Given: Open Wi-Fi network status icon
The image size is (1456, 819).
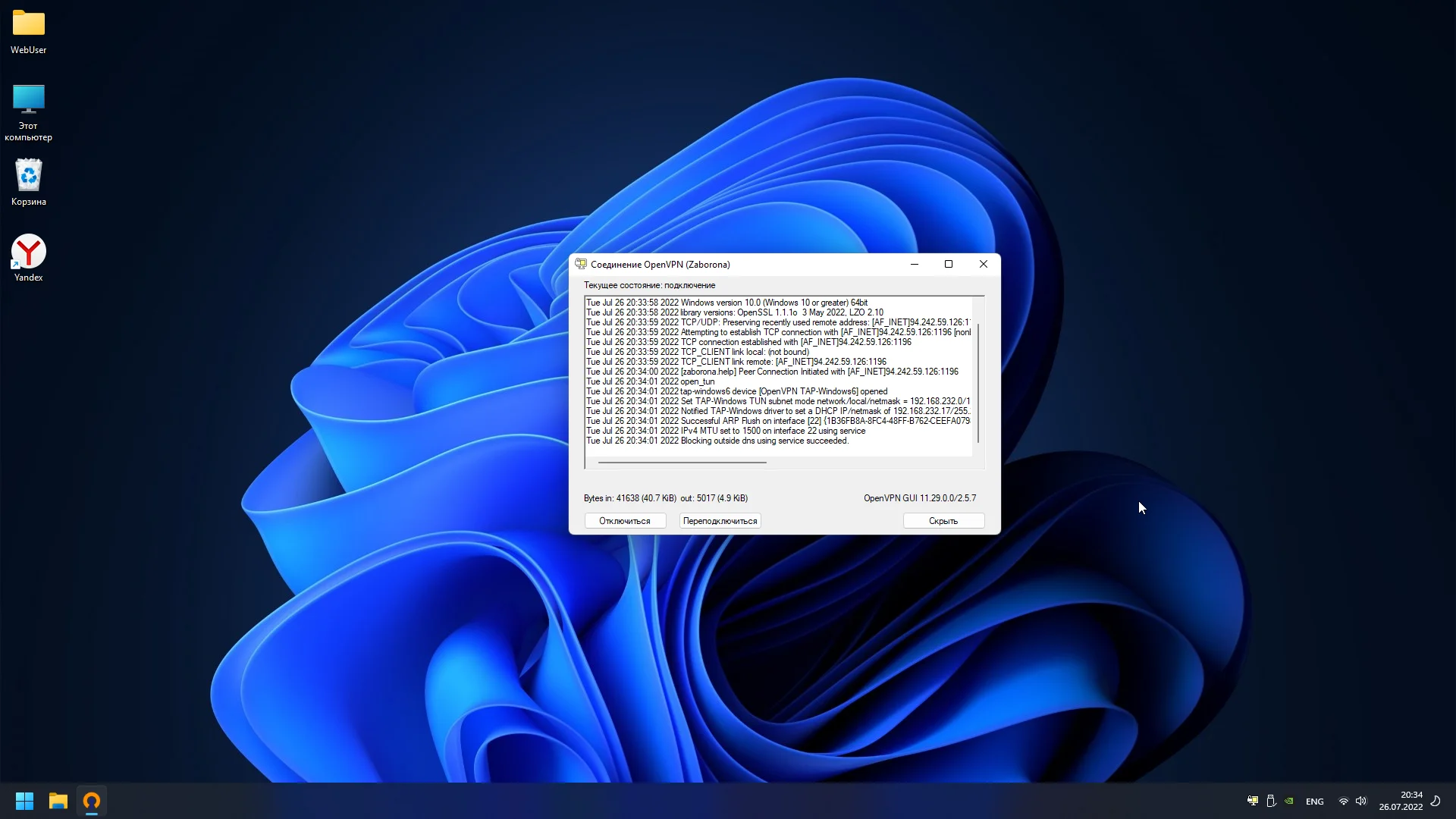Looking at the screenshot, I should tap(1343, 801).
